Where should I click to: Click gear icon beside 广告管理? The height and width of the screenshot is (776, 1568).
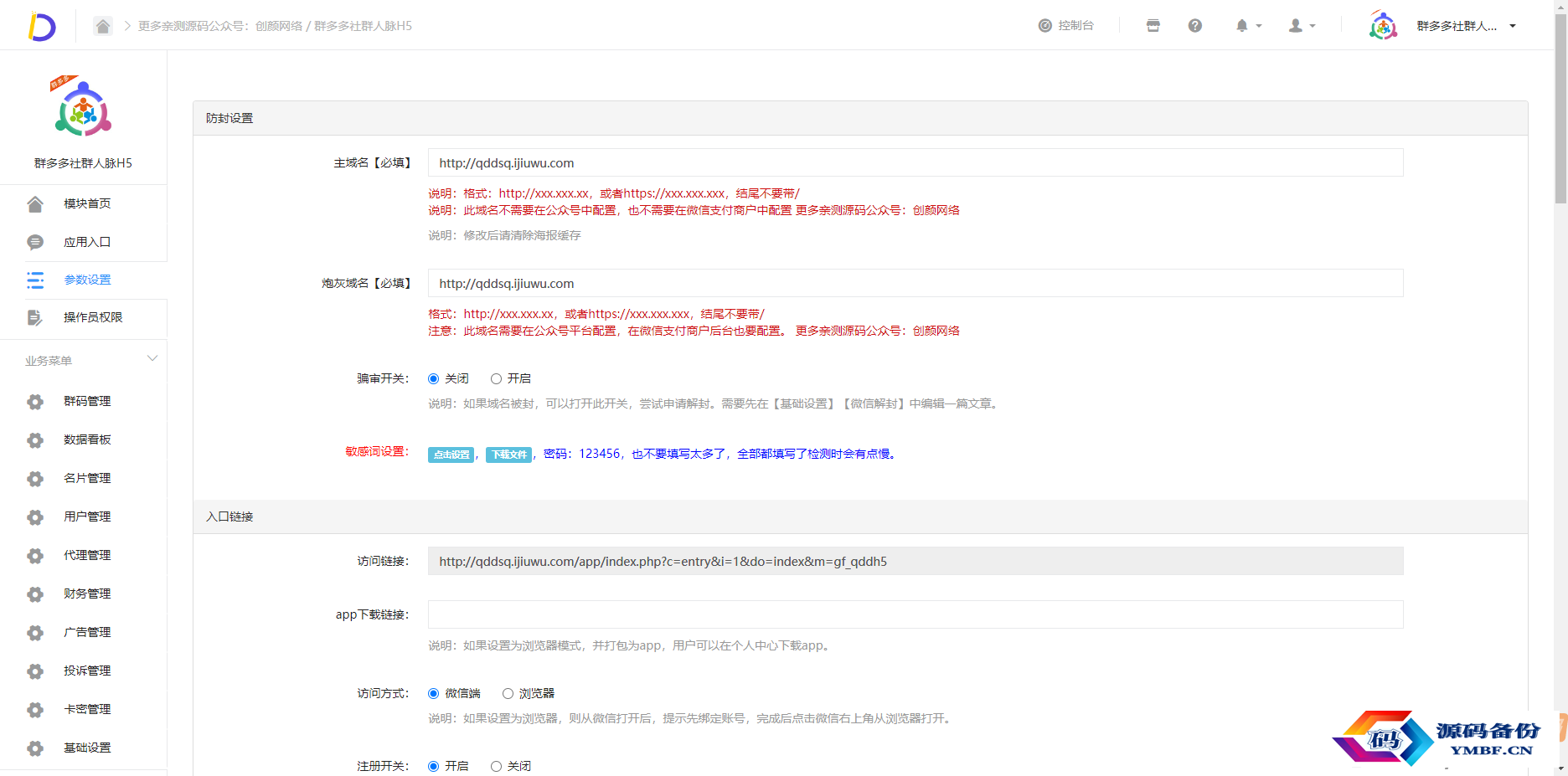click(35, 633)
